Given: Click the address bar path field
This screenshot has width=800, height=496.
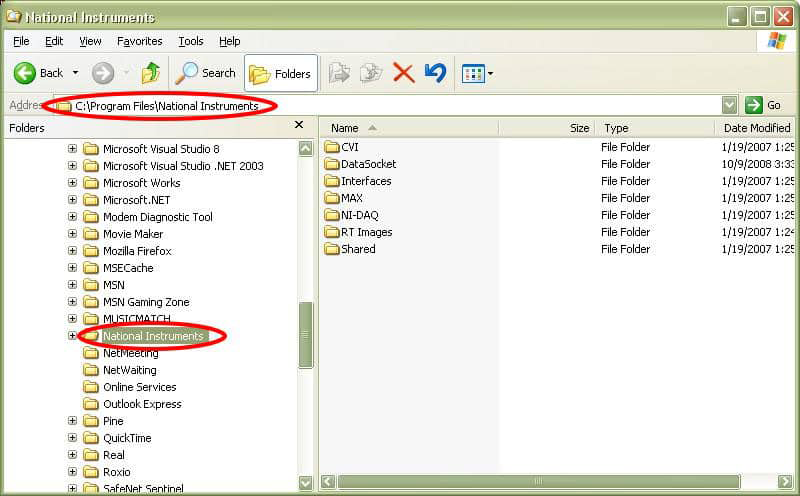Looking at the screenshot, I should [x=388, y=106].
